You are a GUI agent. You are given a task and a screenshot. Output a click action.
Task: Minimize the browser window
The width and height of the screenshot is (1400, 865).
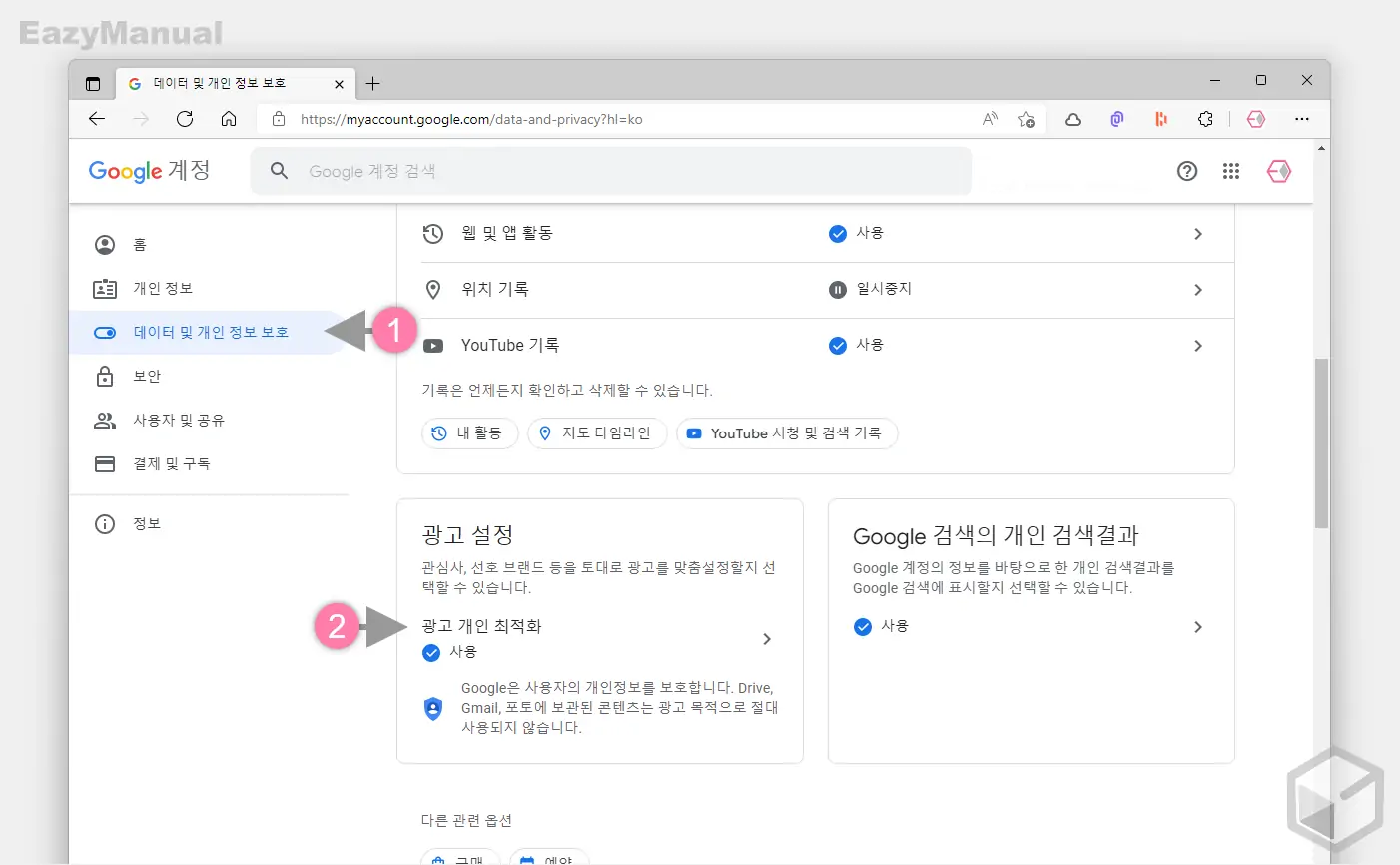click(1215, 80)
